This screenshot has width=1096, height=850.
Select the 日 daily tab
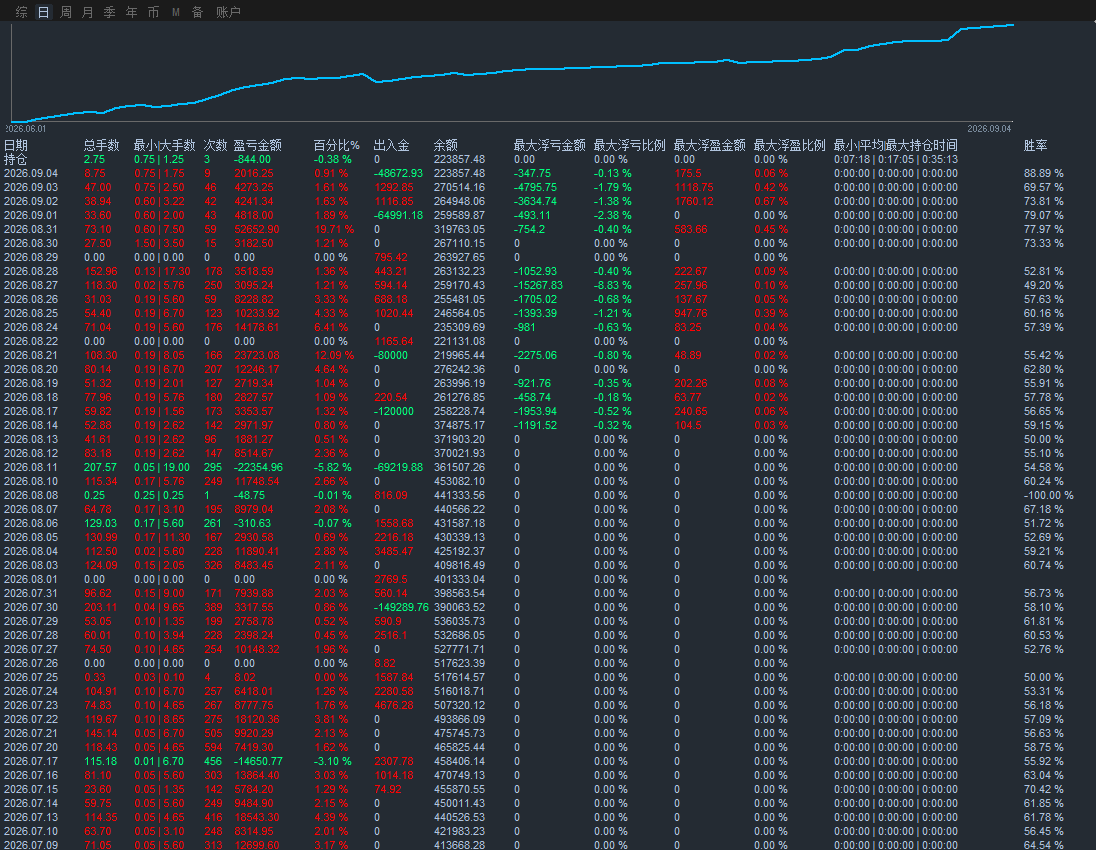[43, 12]
